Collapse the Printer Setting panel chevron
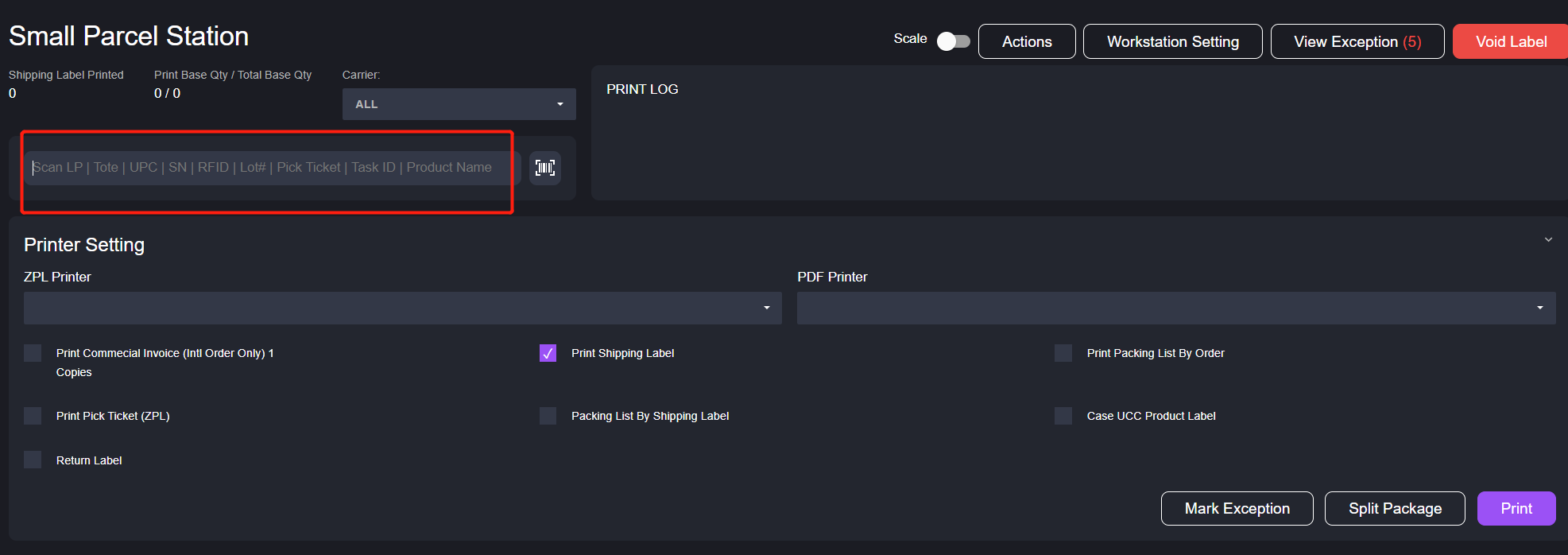Screen dimensions: 1568x555 point(1548,239)
